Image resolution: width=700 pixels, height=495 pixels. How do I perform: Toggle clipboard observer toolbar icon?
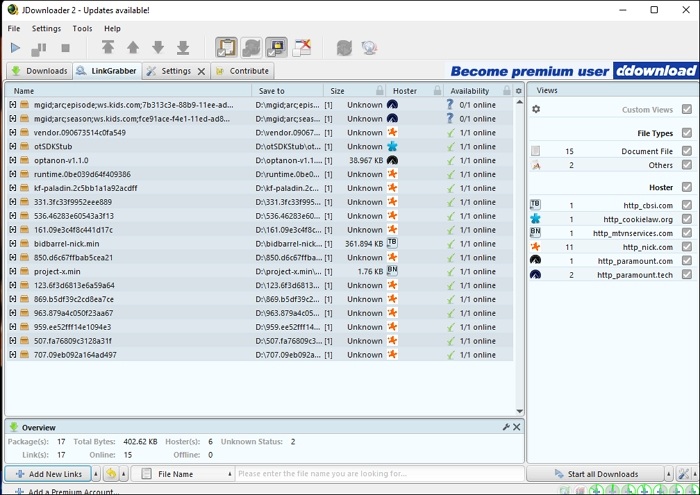click(x=226, y=47)
